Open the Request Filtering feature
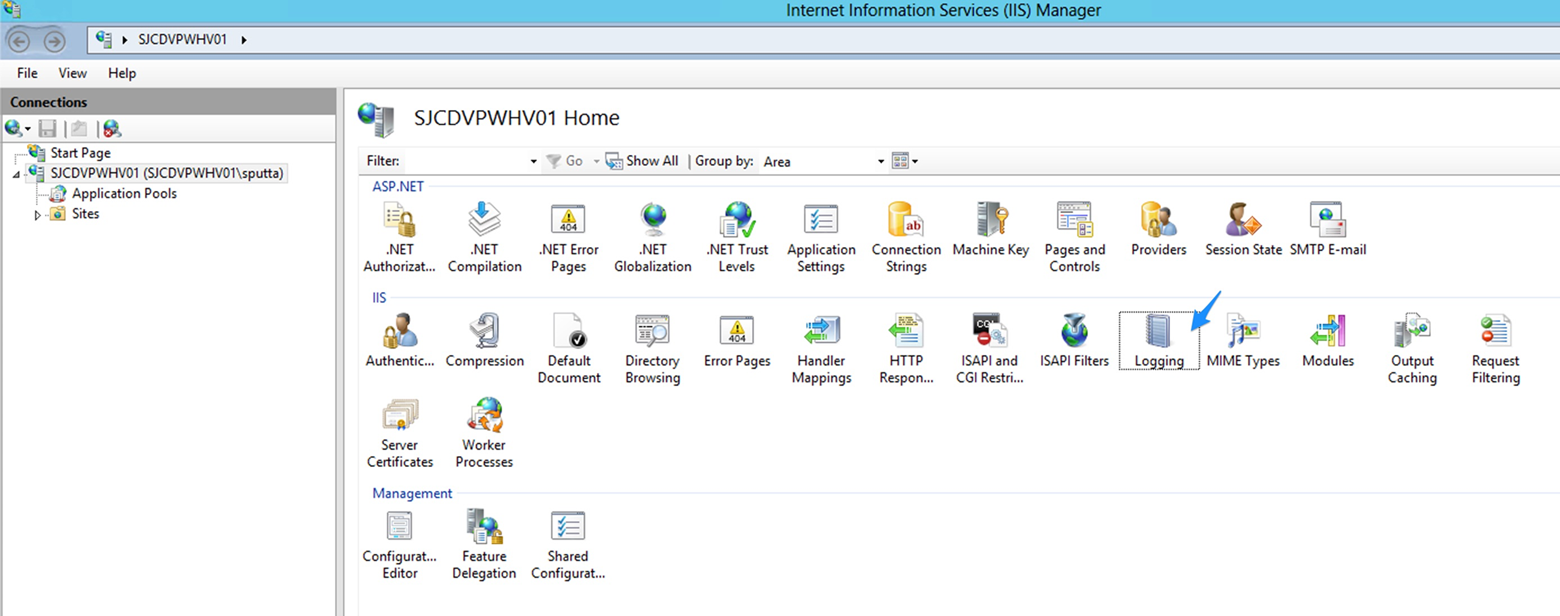This screenshot has width=1560, height=616. coord(1495,349)
